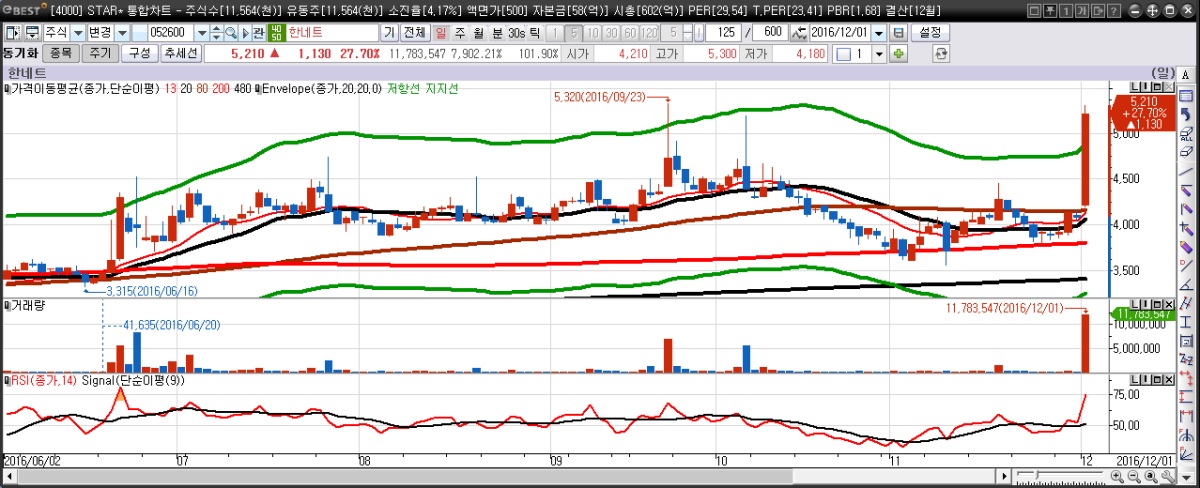Select the 주 weekly period toggle

tap(460, 32)
